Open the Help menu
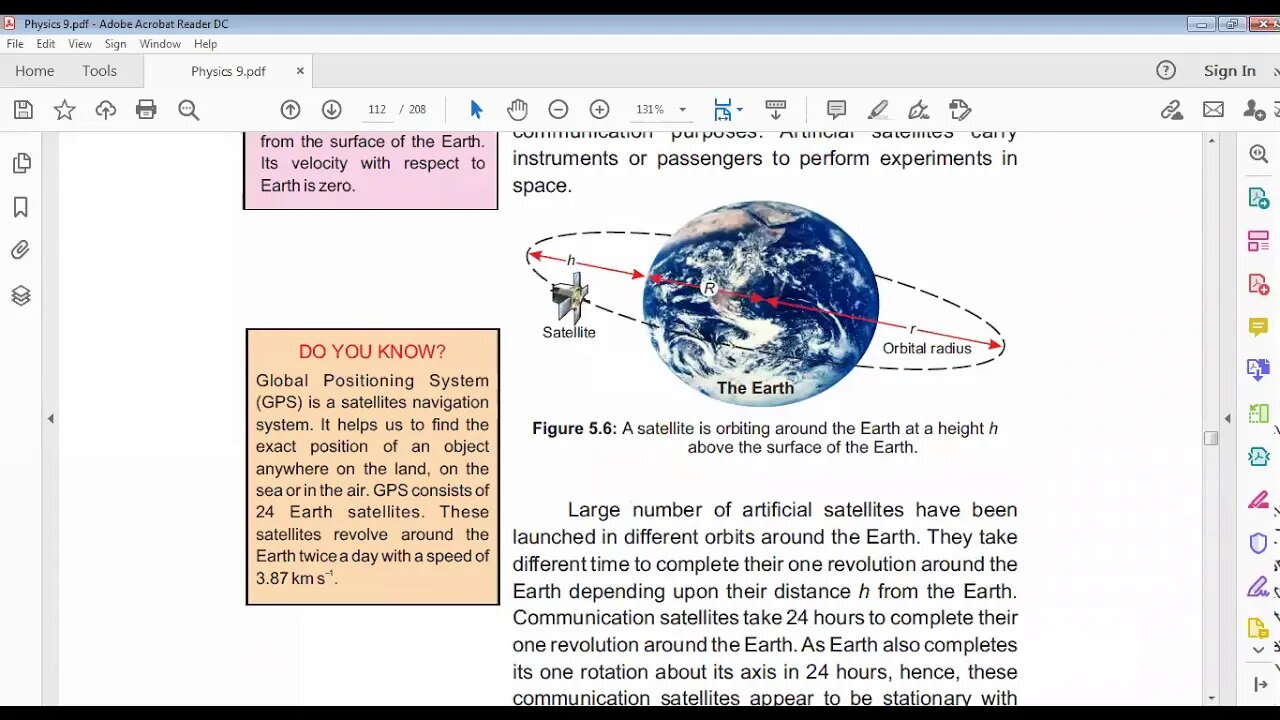Viewport: 1280px width, 720px height. (x=205, y=44)
